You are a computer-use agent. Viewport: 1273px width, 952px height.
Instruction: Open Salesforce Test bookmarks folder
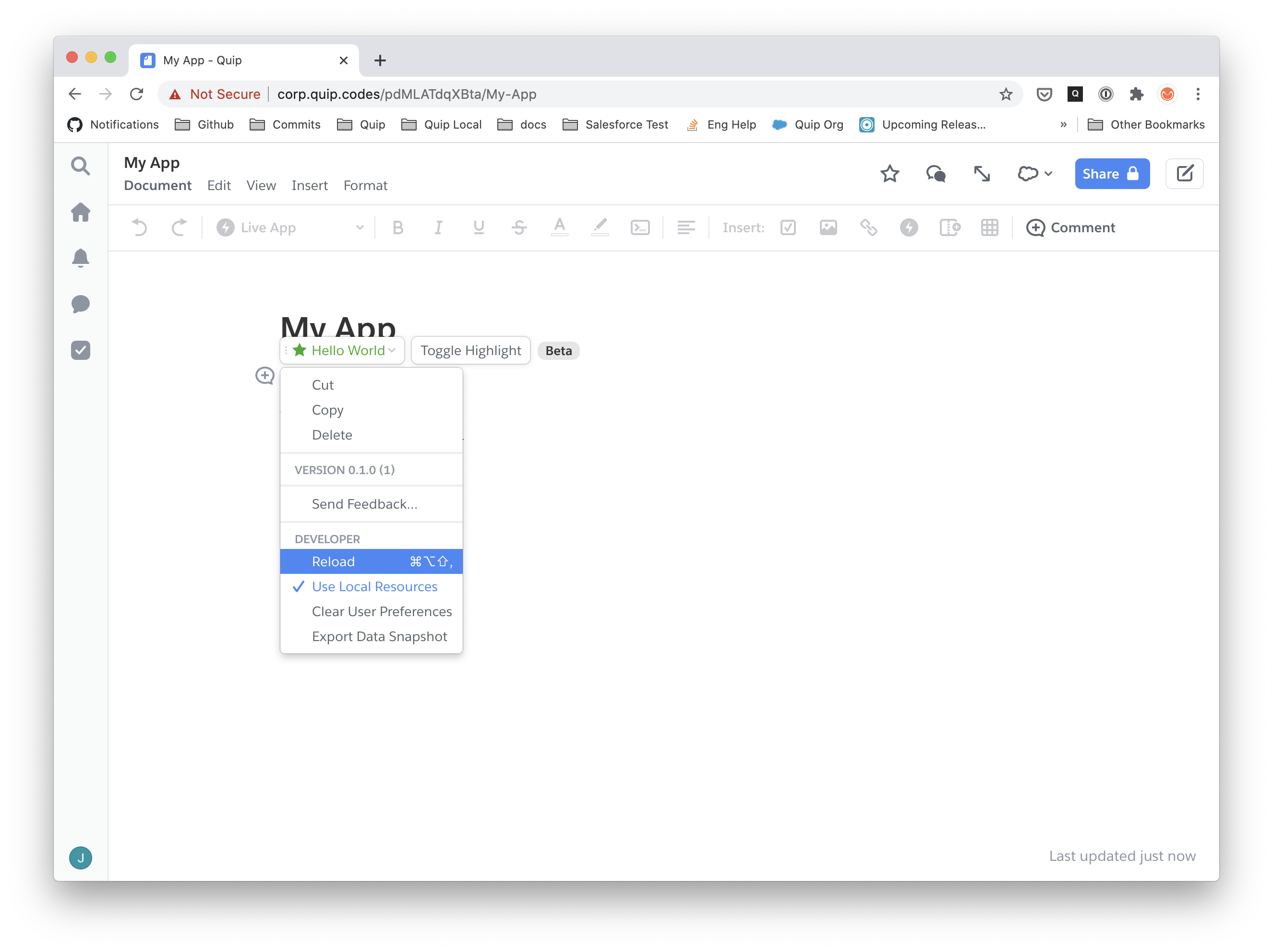tap(615, 125)
